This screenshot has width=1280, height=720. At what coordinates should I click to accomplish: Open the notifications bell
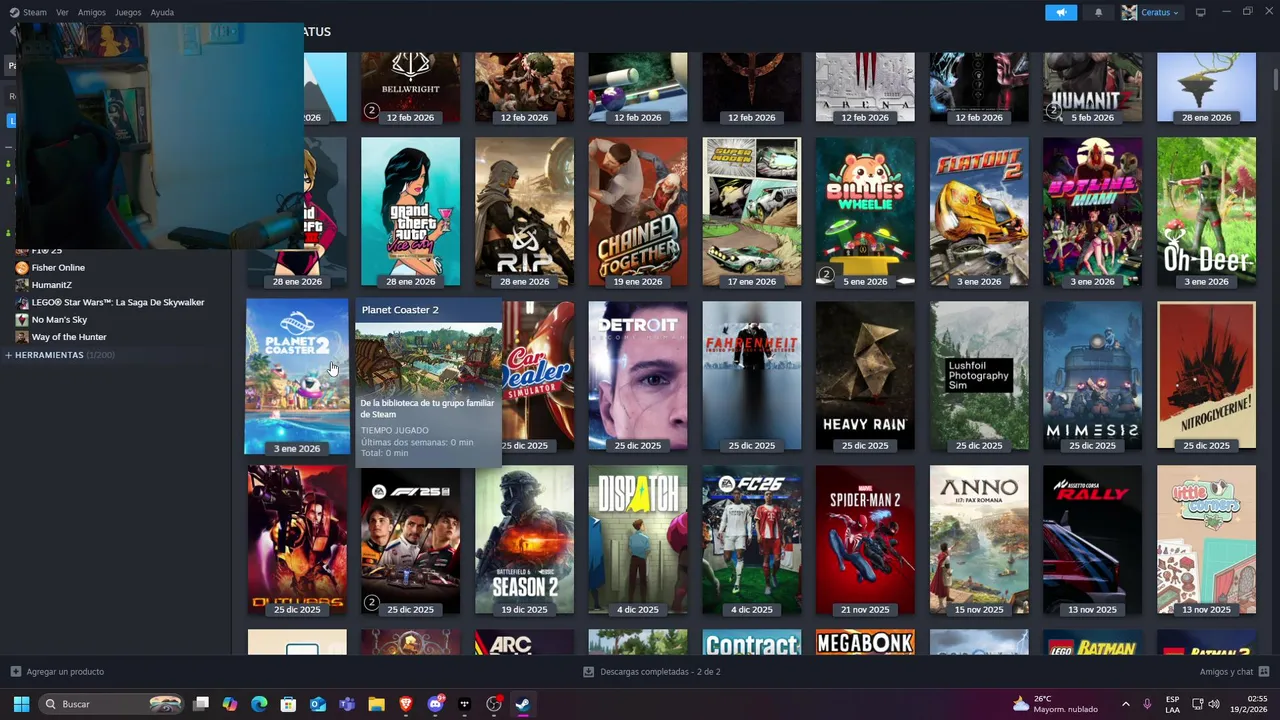1098,12
